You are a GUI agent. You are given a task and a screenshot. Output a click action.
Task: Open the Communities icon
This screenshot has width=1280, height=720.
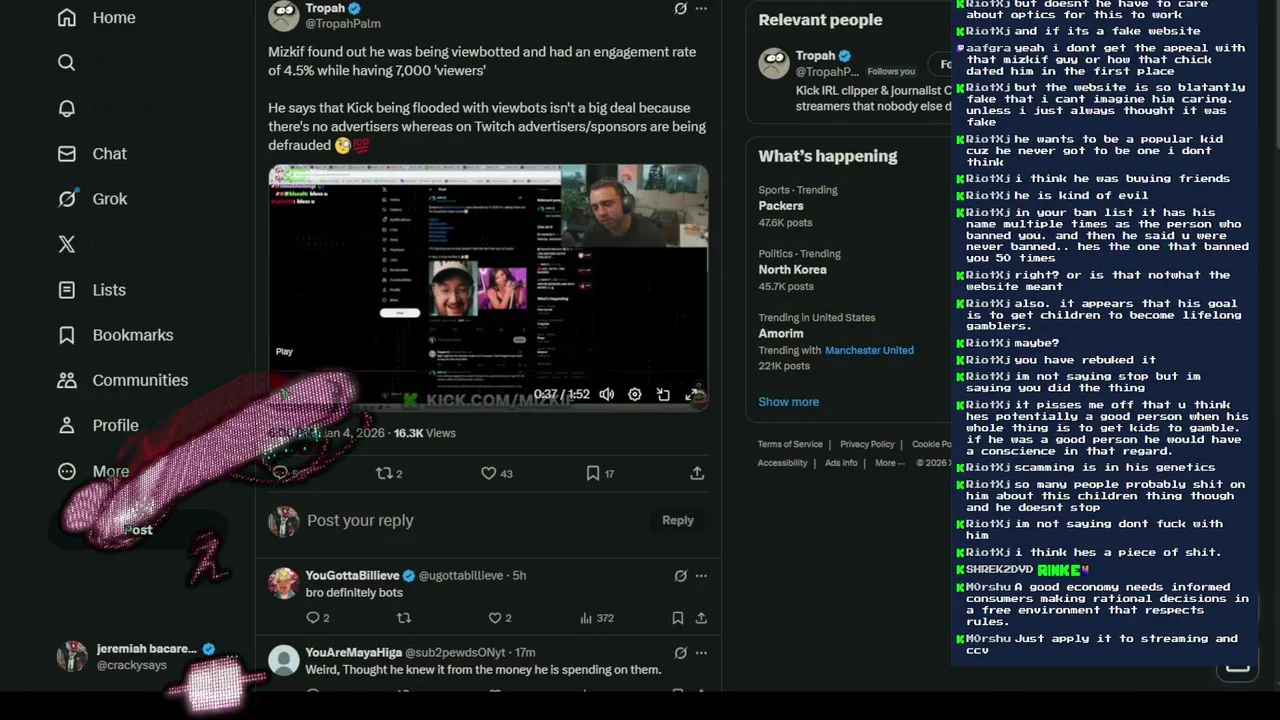point(67,380)
